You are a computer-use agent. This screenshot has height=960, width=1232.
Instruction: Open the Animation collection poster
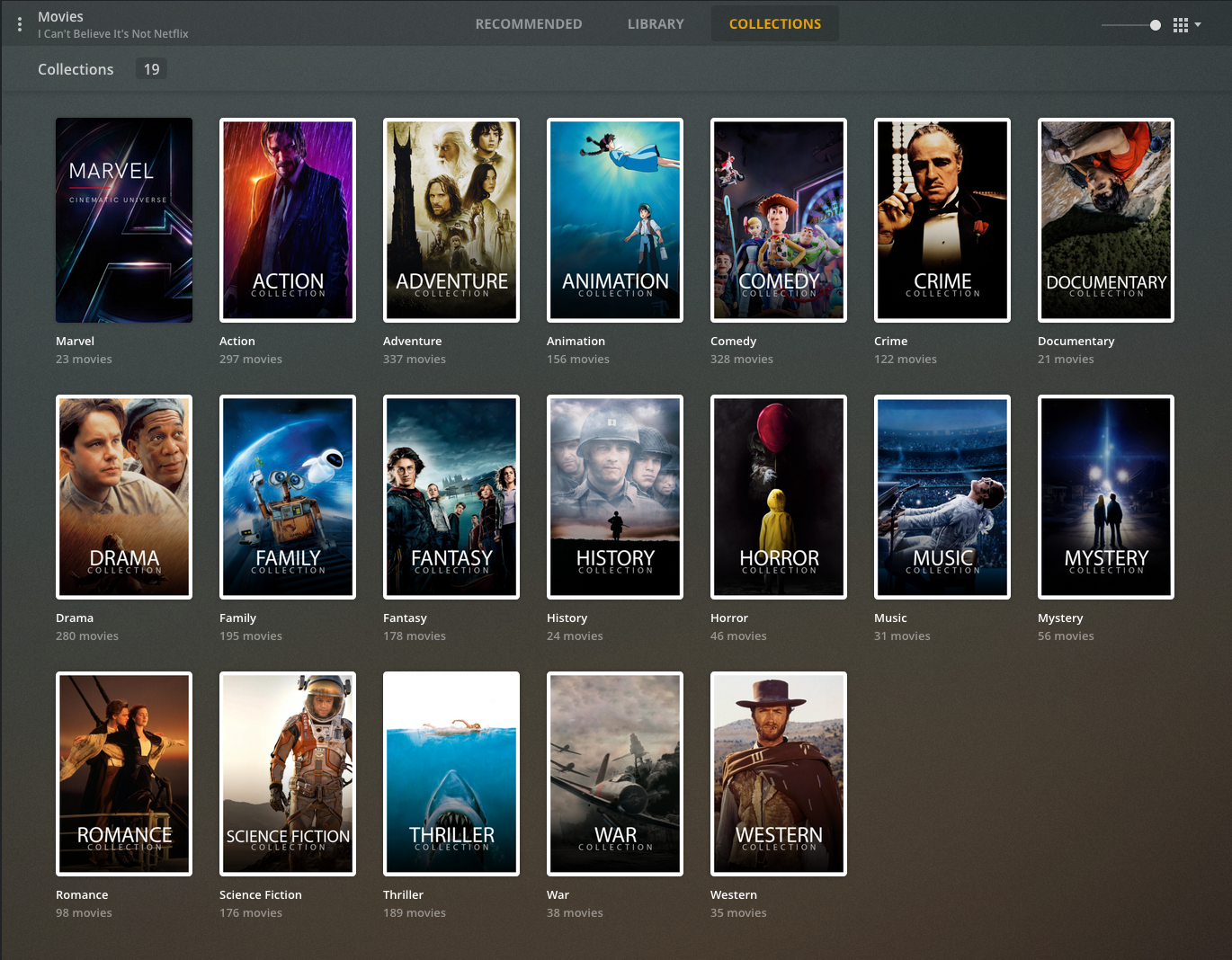(615, 220)
